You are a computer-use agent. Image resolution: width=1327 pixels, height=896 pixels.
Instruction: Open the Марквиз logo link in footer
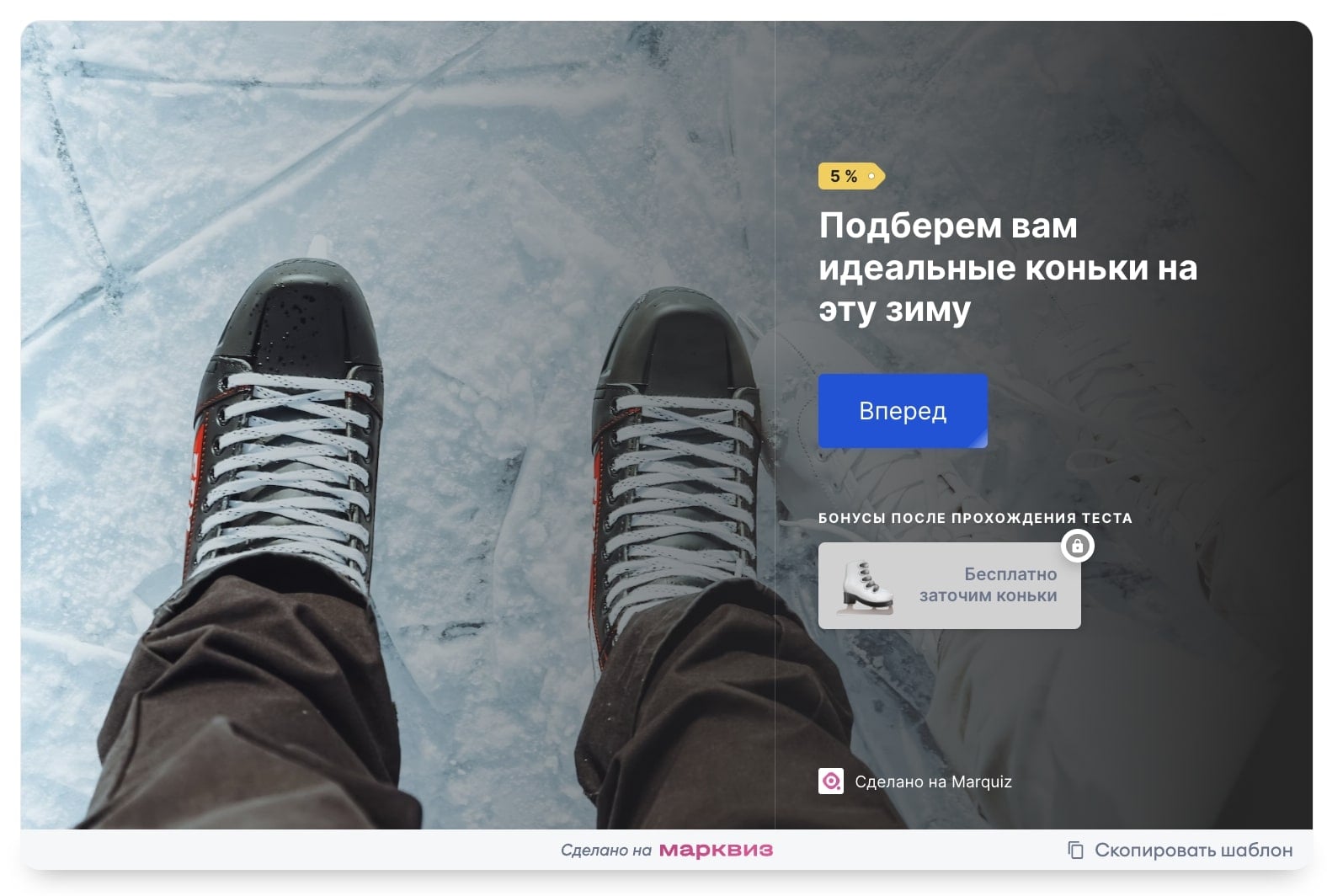716,850
